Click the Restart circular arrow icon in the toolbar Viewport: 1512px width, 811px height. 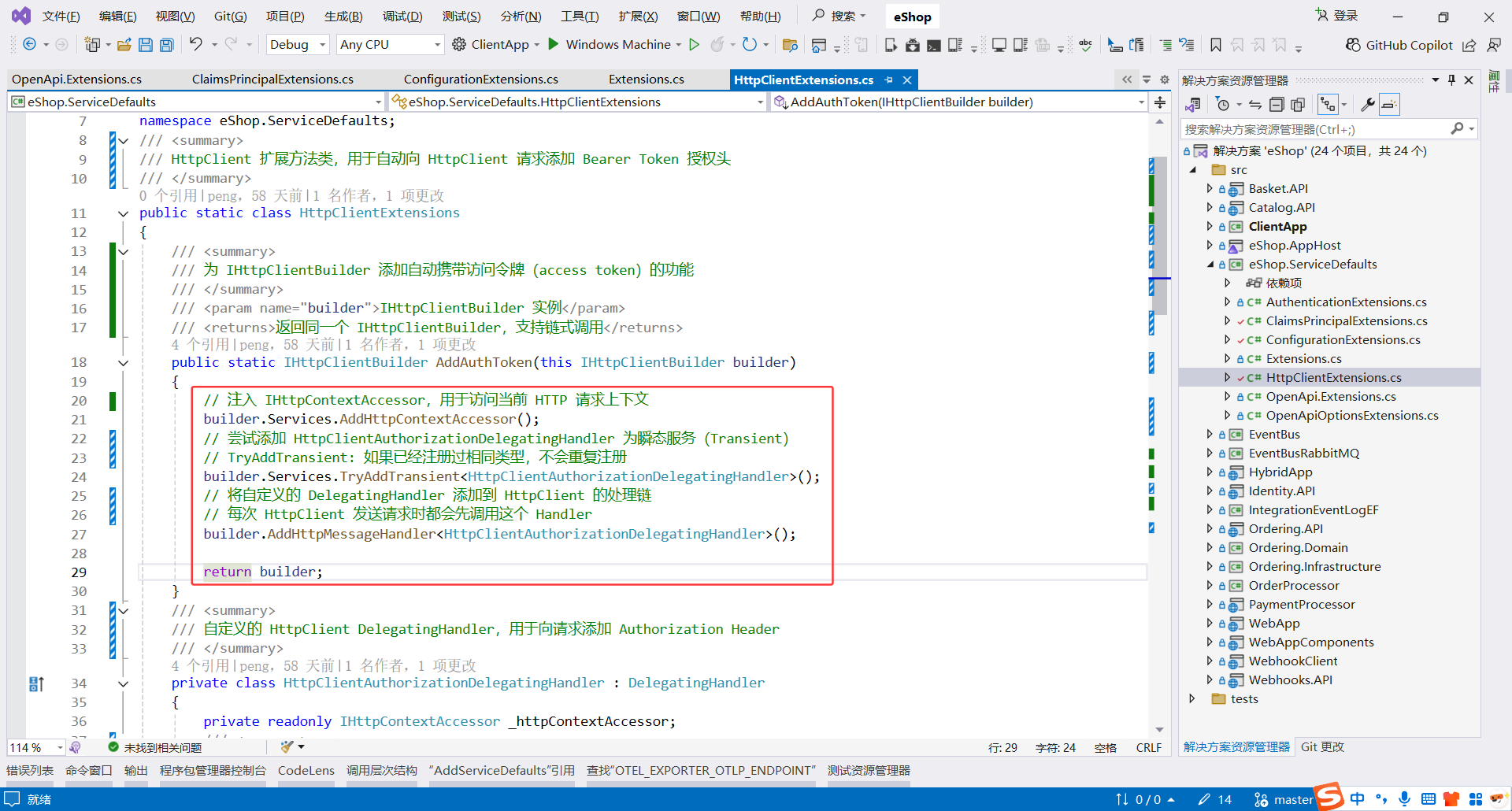750,44
